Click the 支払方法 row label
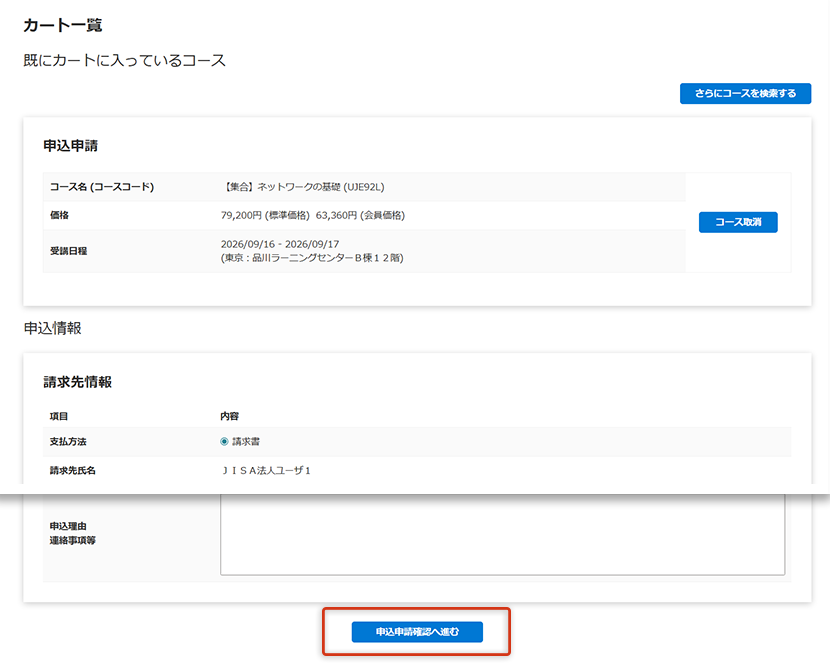This screenshot has width=830, height=664. tap(68, 441)
